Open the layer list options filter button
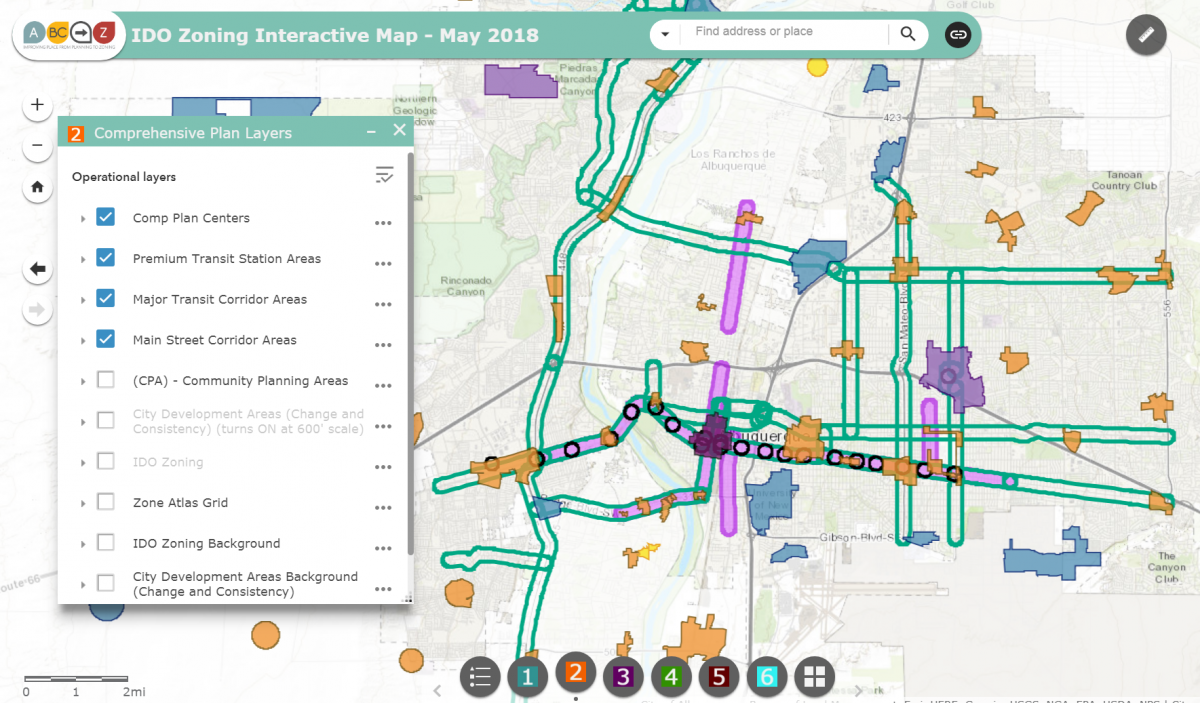 (x=384, y=175)
